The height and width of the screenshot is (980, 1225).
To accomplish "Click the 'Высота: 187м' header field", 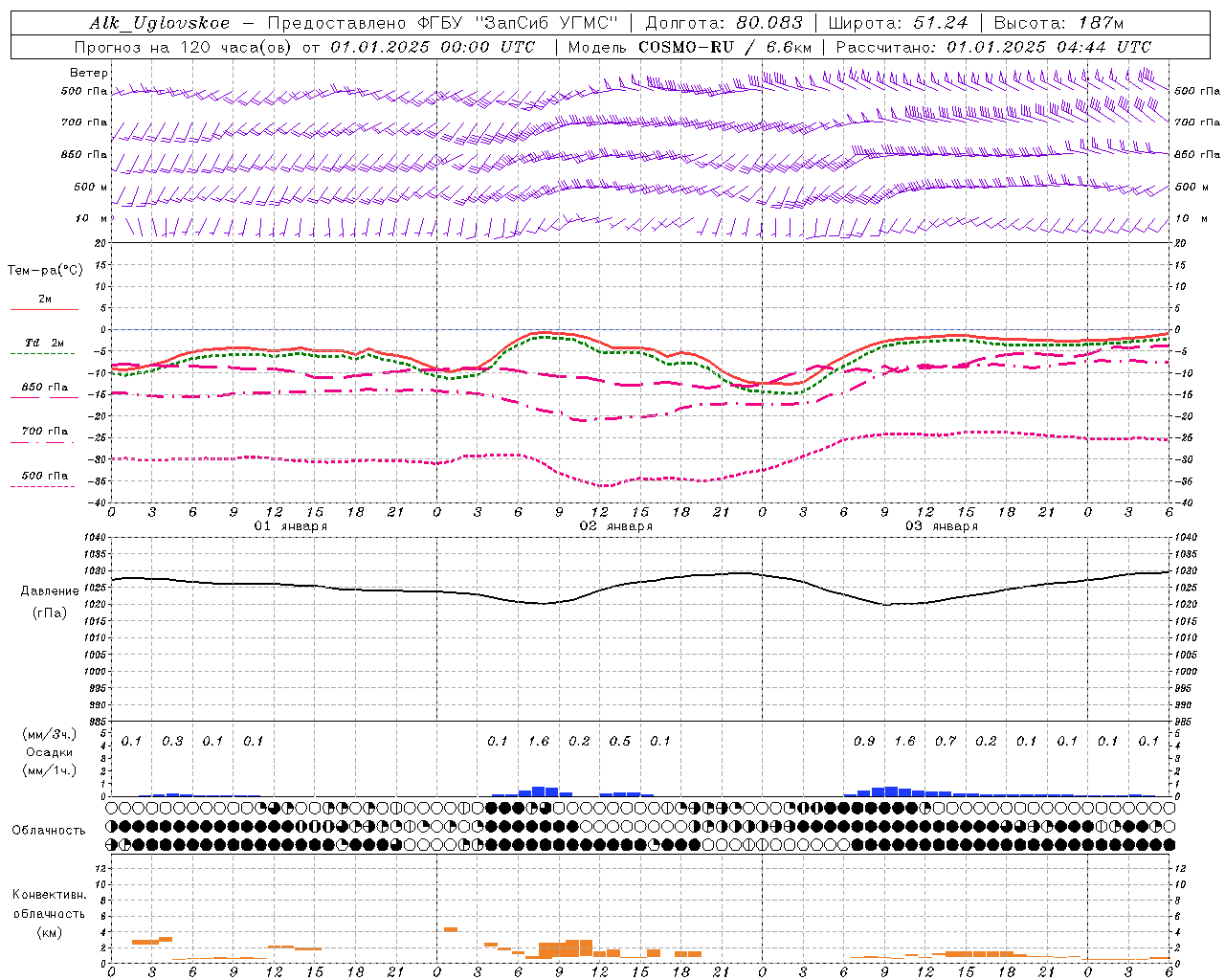I will (x=1058, y=23).
